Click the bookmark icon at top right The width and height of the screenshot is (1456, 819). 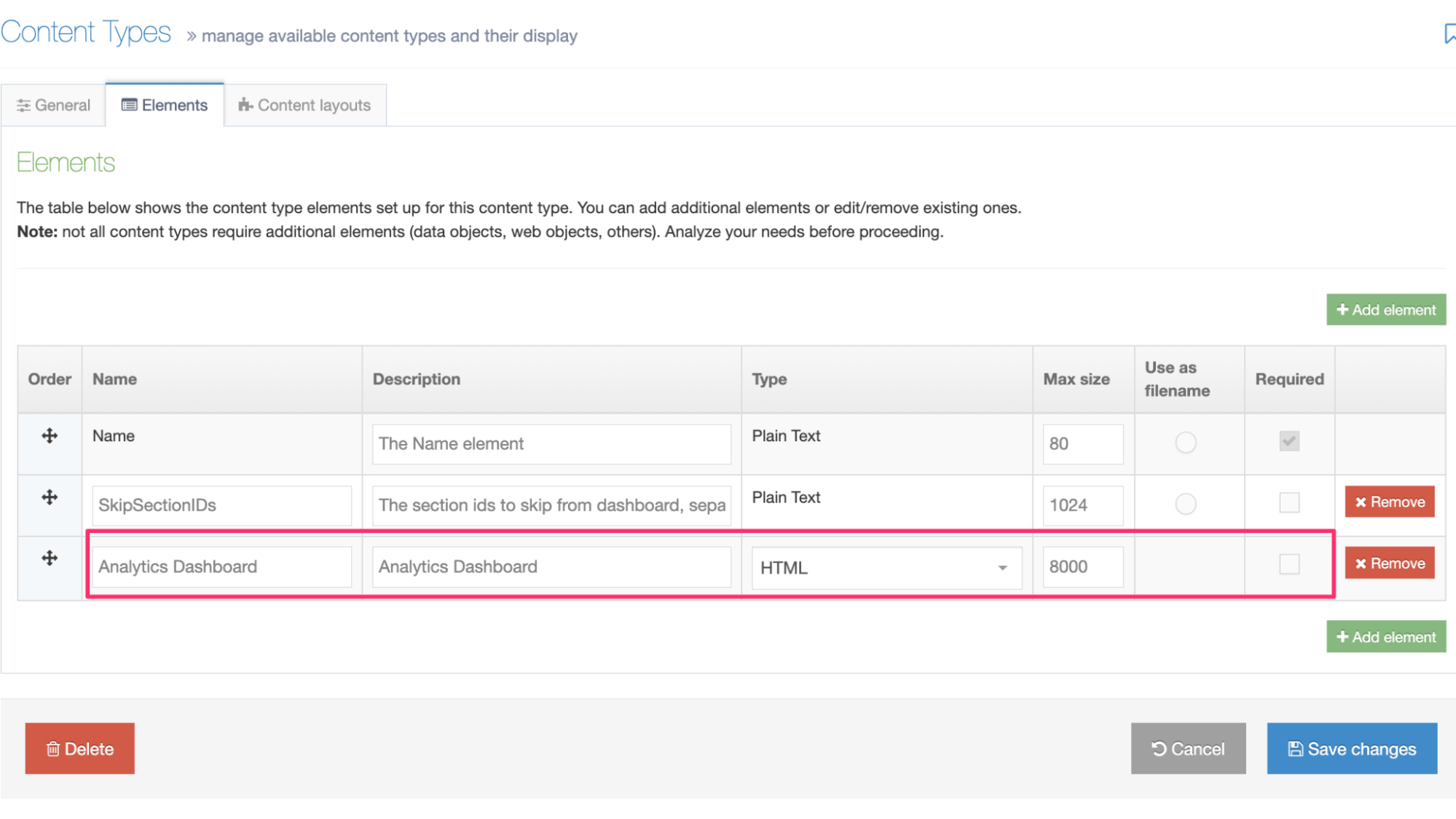[1449, 33]
